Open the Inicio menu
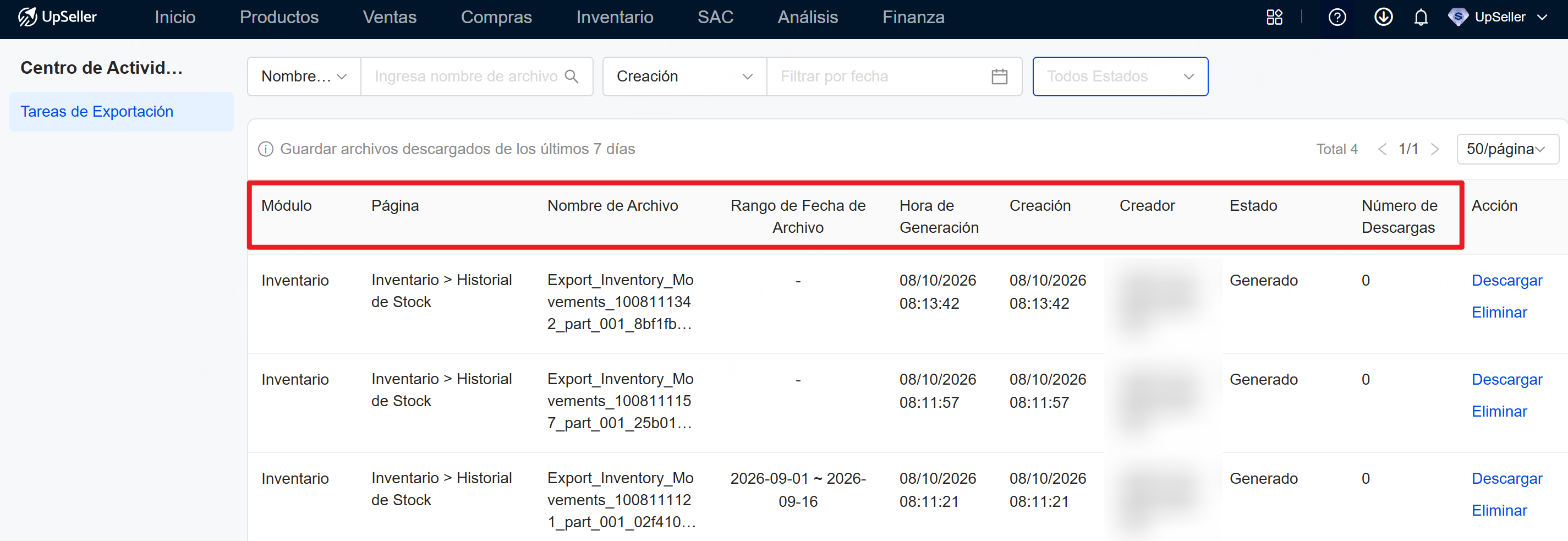This screenshot has height=541, width=1568. coord(175,17)
